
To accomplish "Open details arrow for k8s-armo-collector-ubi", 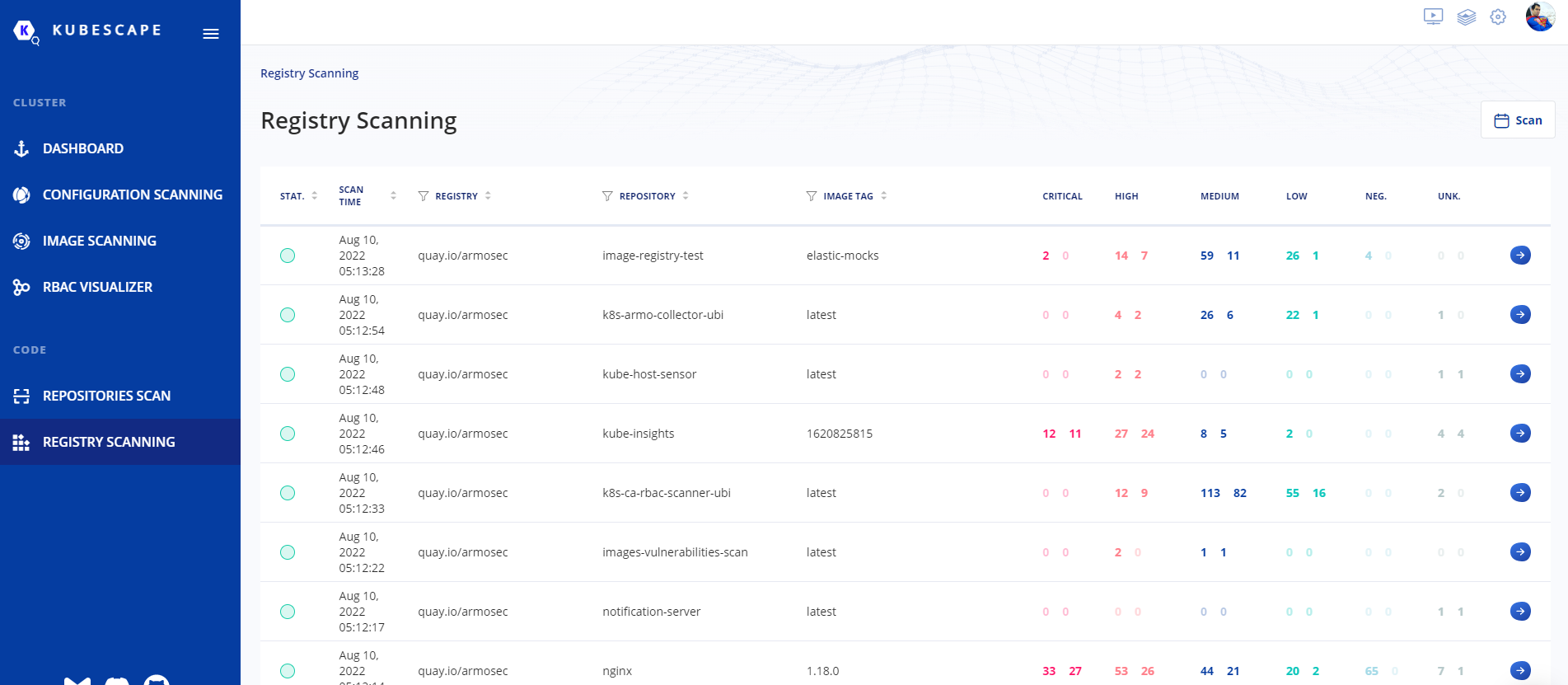I will 1520,315.
